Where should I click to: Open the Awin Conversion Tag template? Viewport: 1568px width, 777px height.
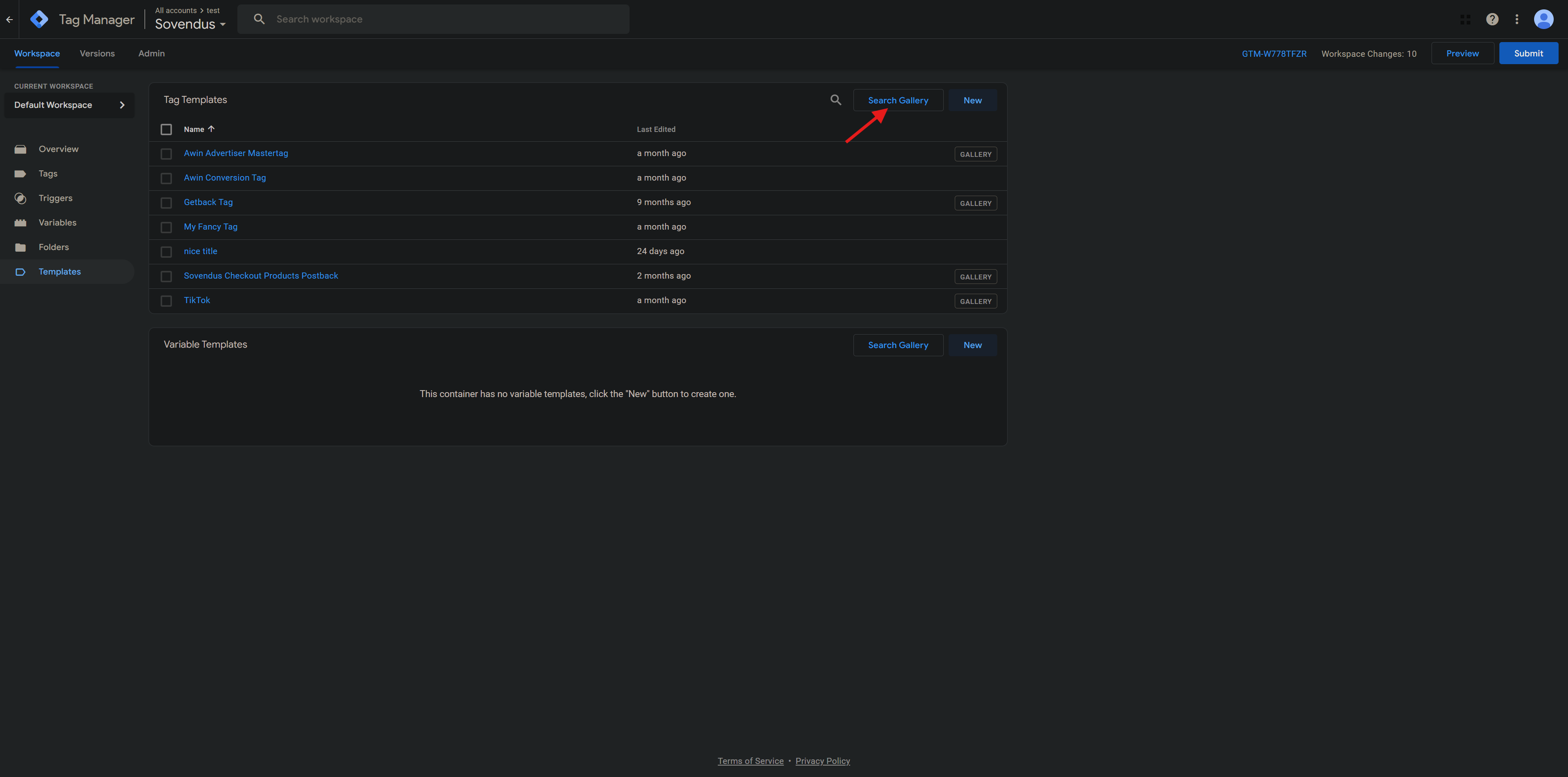225,178
